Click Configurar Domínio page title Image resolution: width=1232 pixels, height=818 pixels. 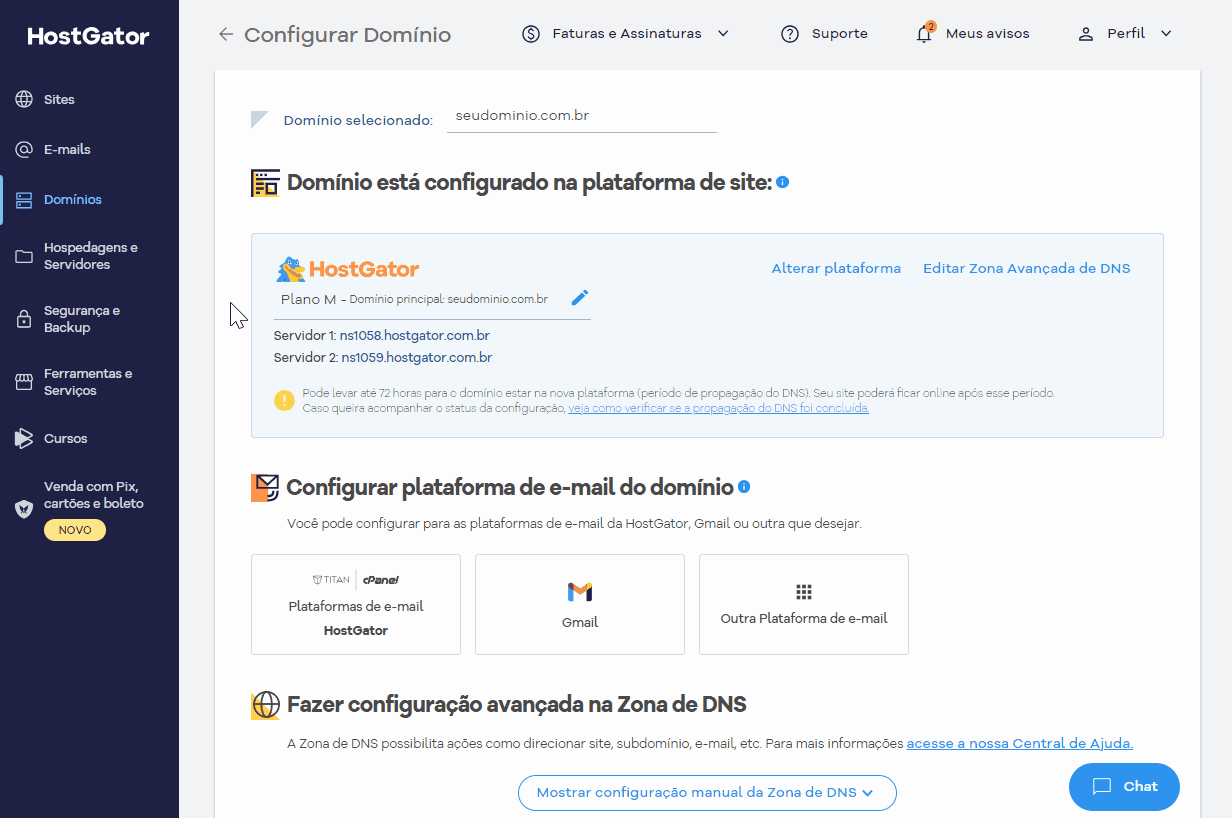[348, 35]
